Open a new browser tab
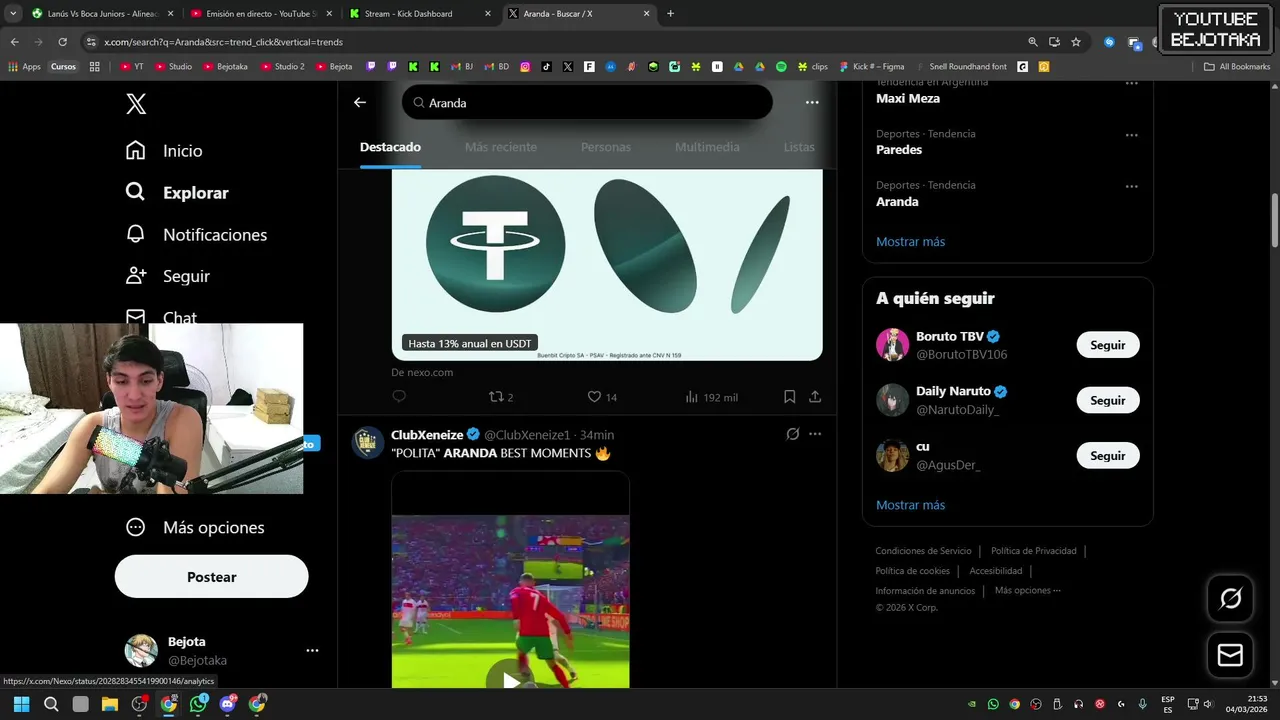This screenshot has width=1280, height=720. point(670,14)
